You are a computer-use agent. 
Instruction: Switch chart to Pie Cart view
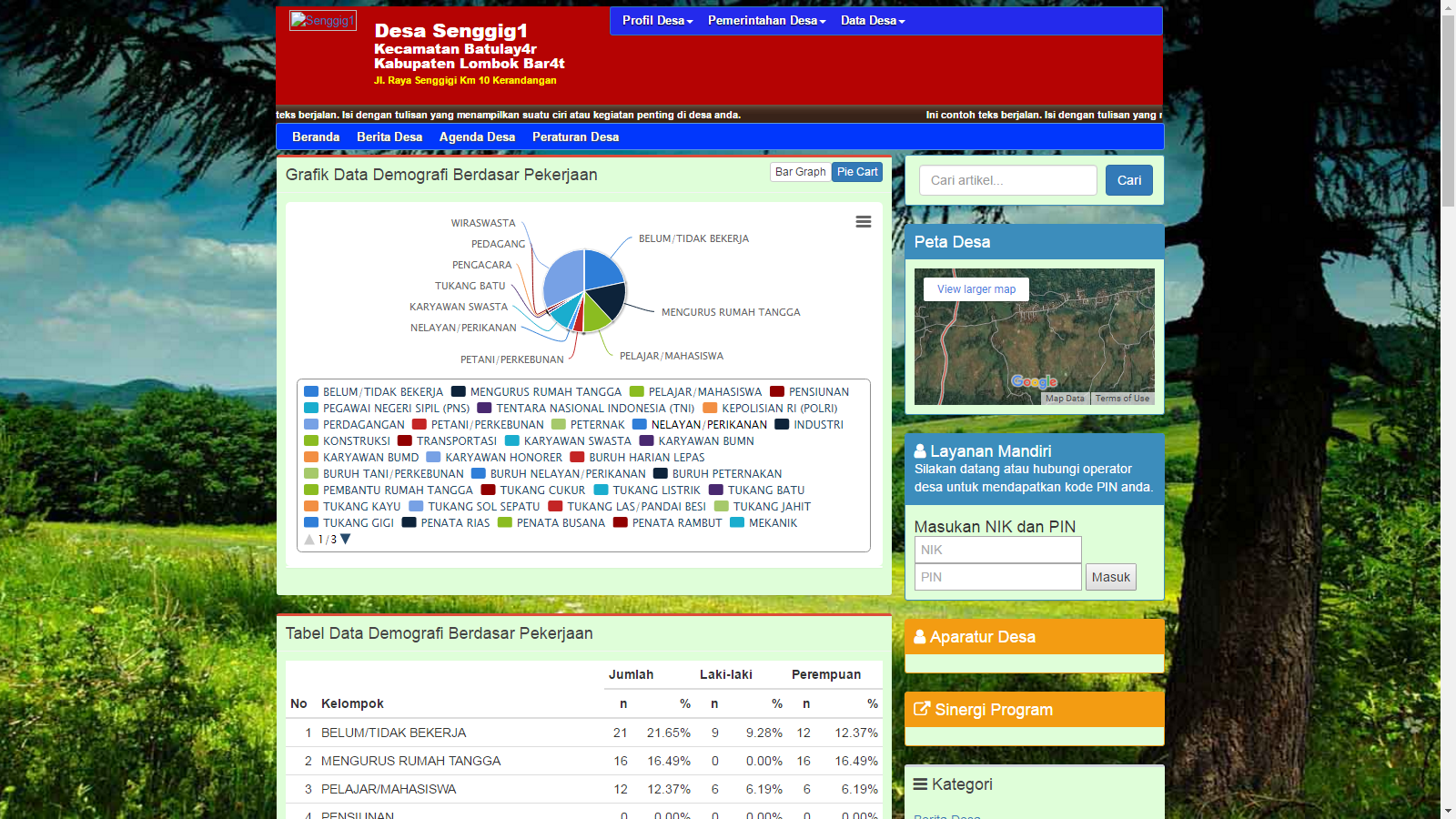pyautogui.click(x=857, y=172)
